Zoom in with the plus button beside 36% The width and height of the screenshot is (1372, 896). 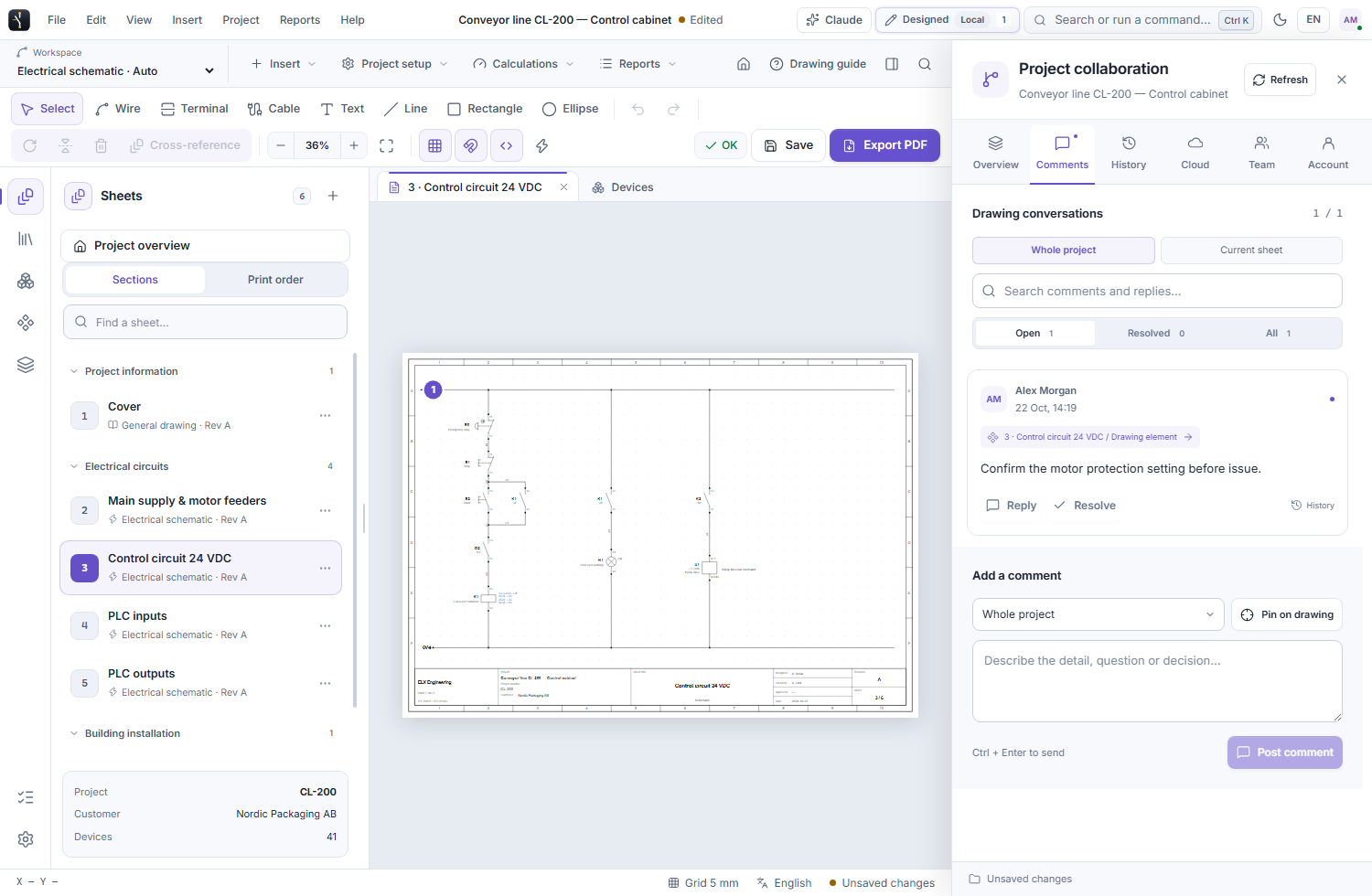point(354,145)
